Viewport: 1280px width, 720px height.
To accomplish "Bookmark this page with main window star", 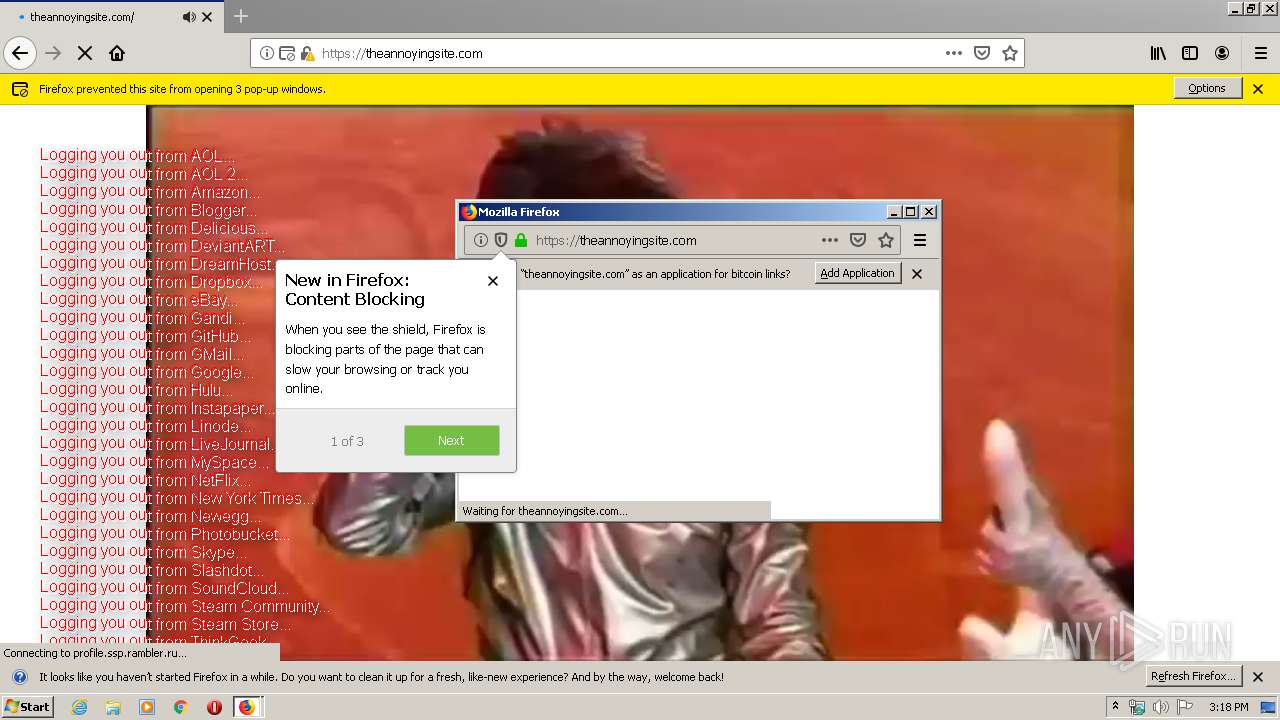I will 1010,53.
